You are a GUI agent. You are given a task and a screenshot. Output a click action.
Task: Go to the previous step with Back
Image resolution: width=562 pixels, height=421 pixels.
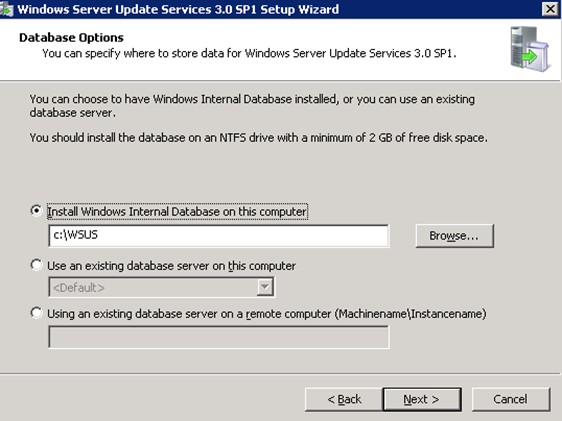(x=344, y=399)
